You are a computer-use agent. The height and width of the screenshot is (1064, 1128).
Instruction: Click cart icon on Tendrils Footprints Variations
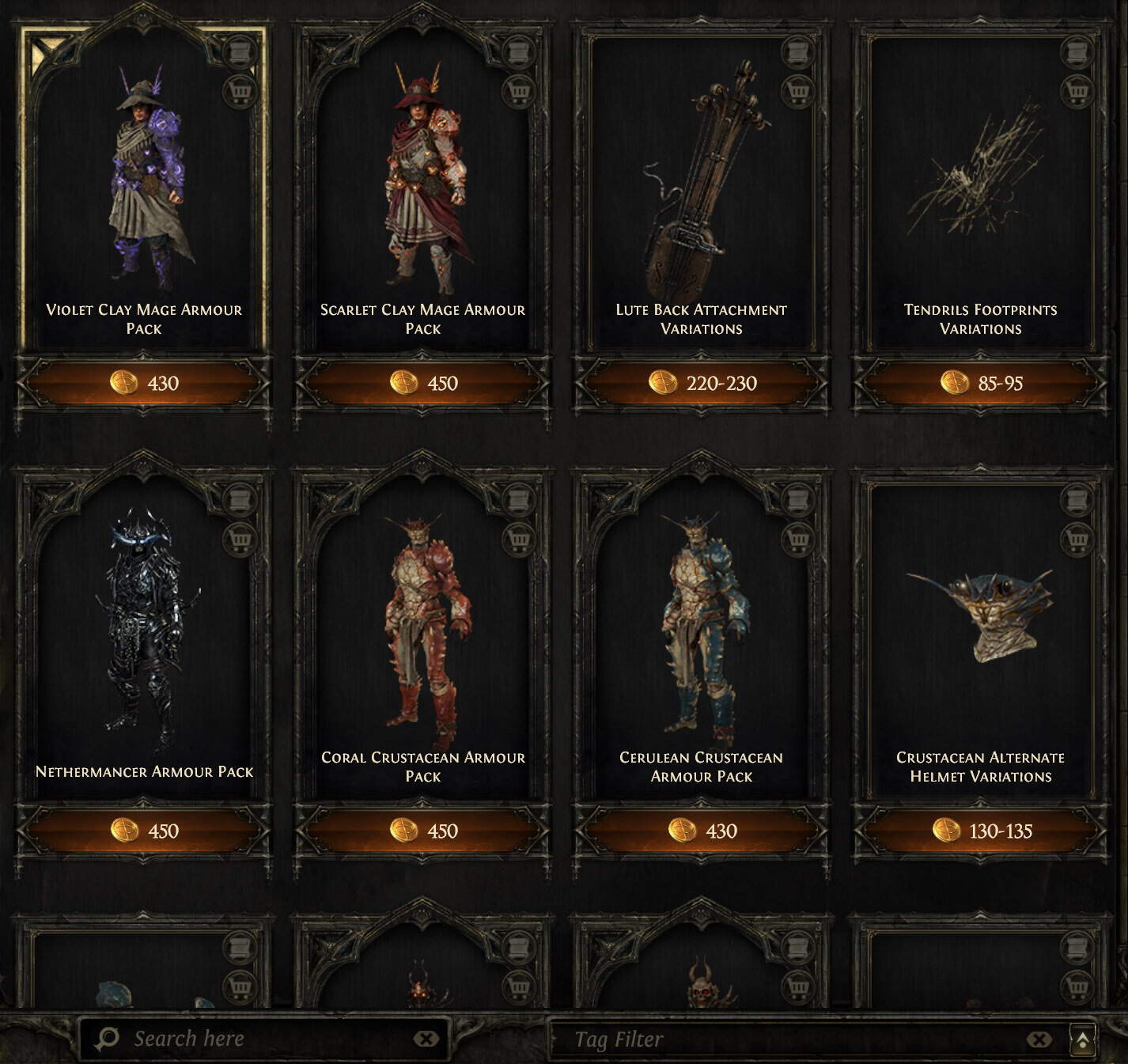(x=1077, y=90)
